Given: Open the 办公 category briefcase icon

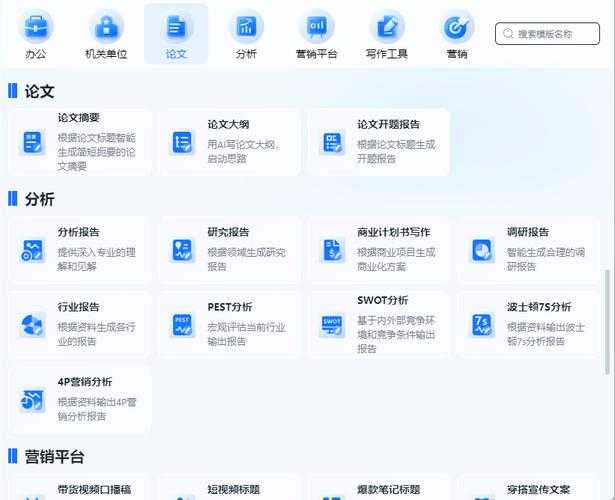Looking at the screenshot, I should (x=36, y=27).
